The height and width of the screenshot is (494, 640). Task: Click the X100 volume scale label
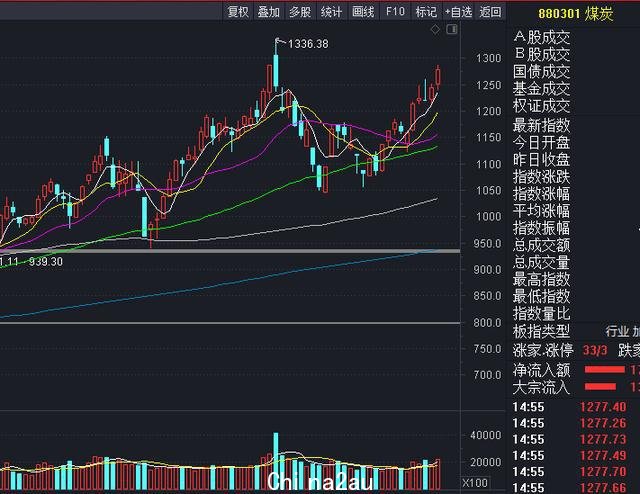[475, 483]
